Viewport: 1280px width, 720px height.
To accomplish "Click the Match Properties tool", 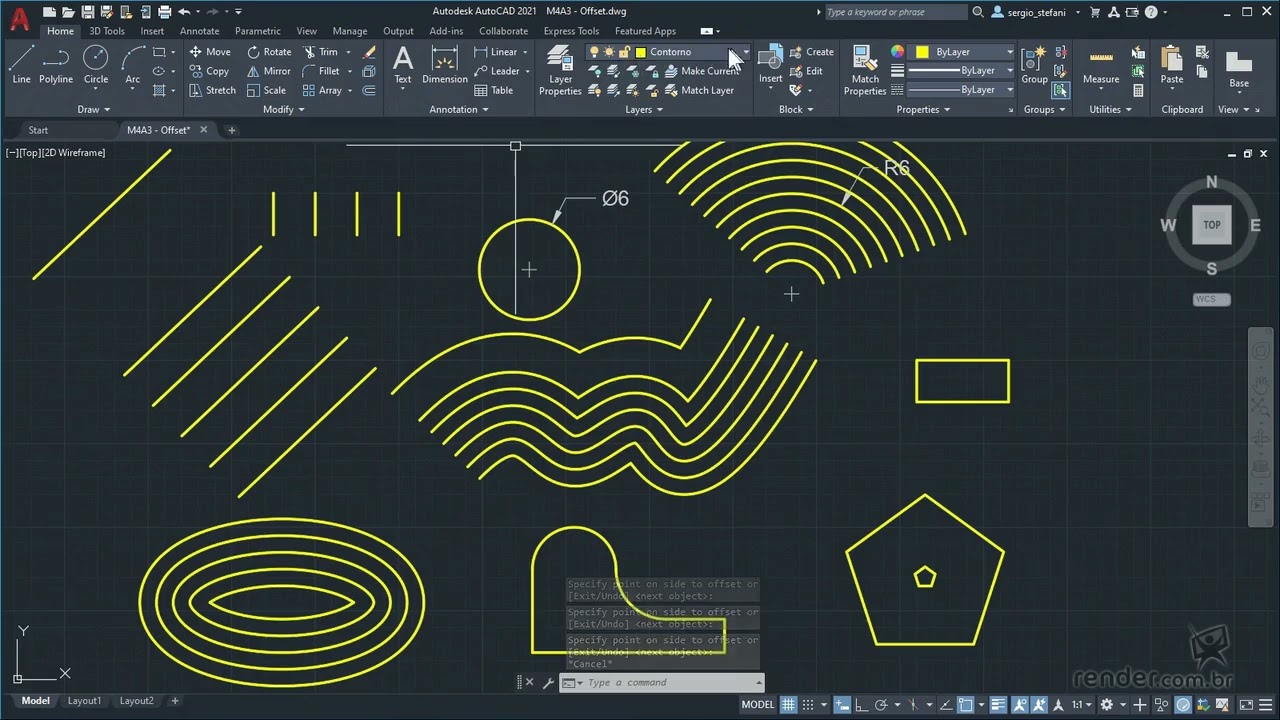I will [x=865, y=70].
